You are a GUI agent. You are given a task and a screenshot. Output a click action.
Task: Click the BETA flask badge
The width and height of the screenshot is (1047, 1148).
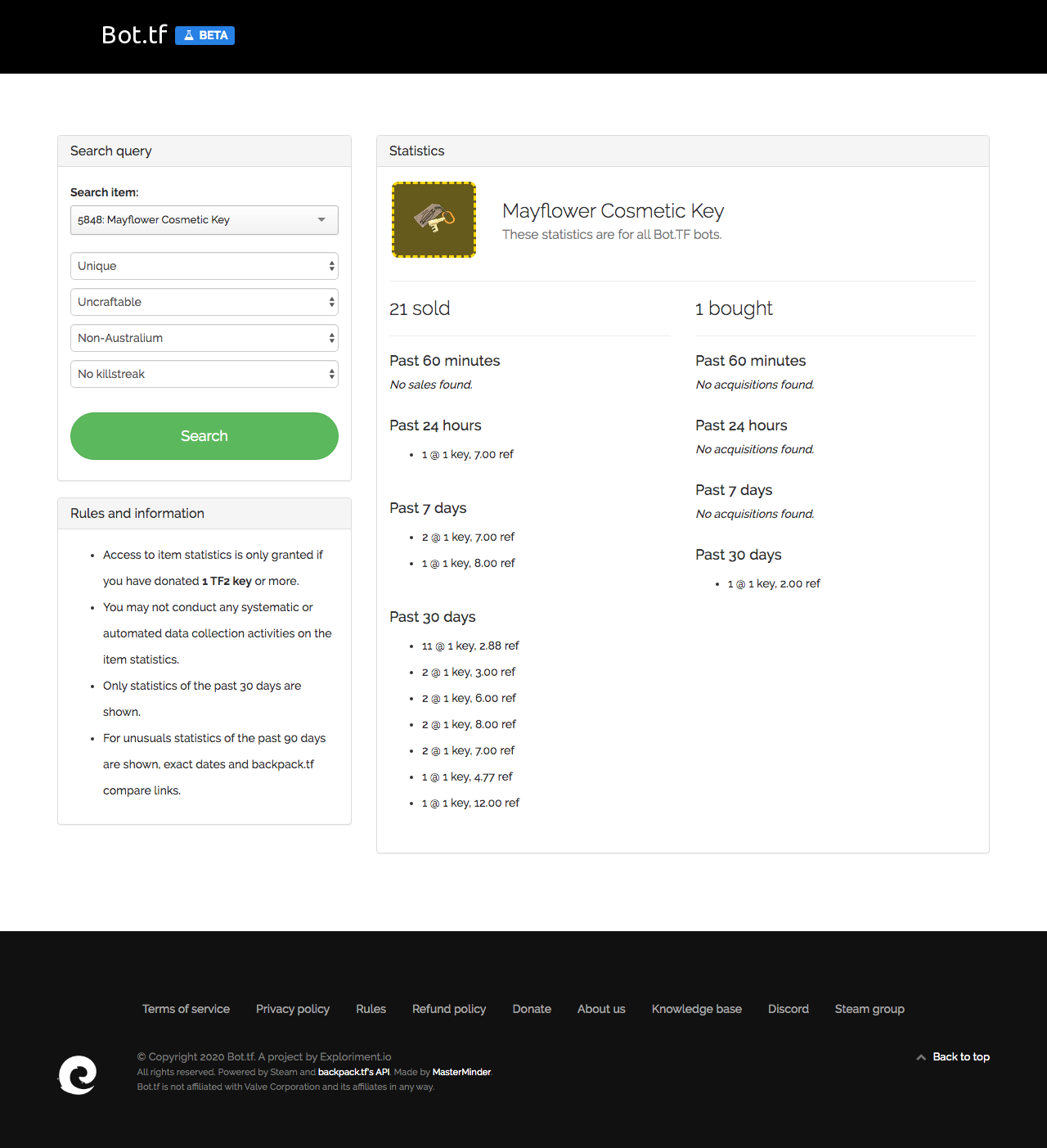click(x=204, y=35)
